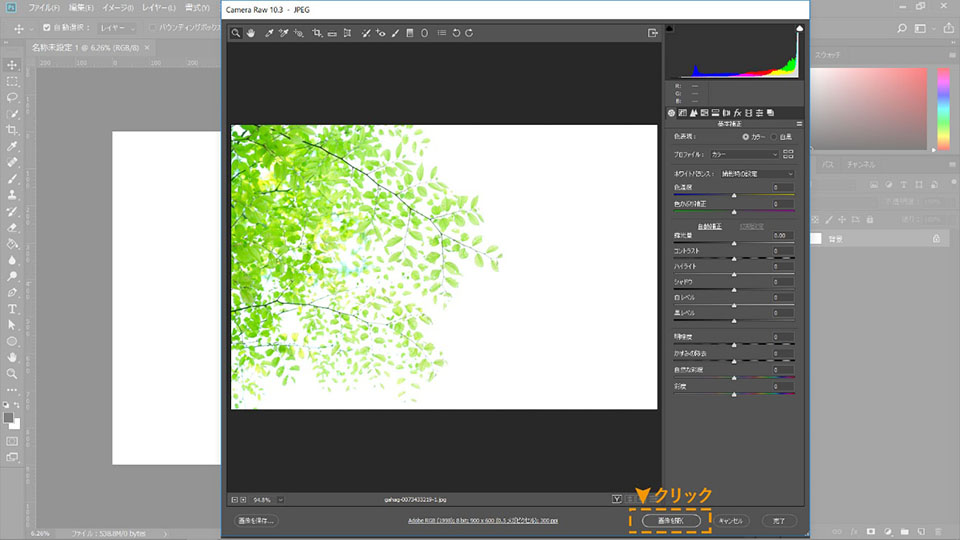The width and height of the screenshot is (960, 540).
Task: Toggle auto-select checkbox in Photoshop options bar
Action: click(x=47, y=28)
